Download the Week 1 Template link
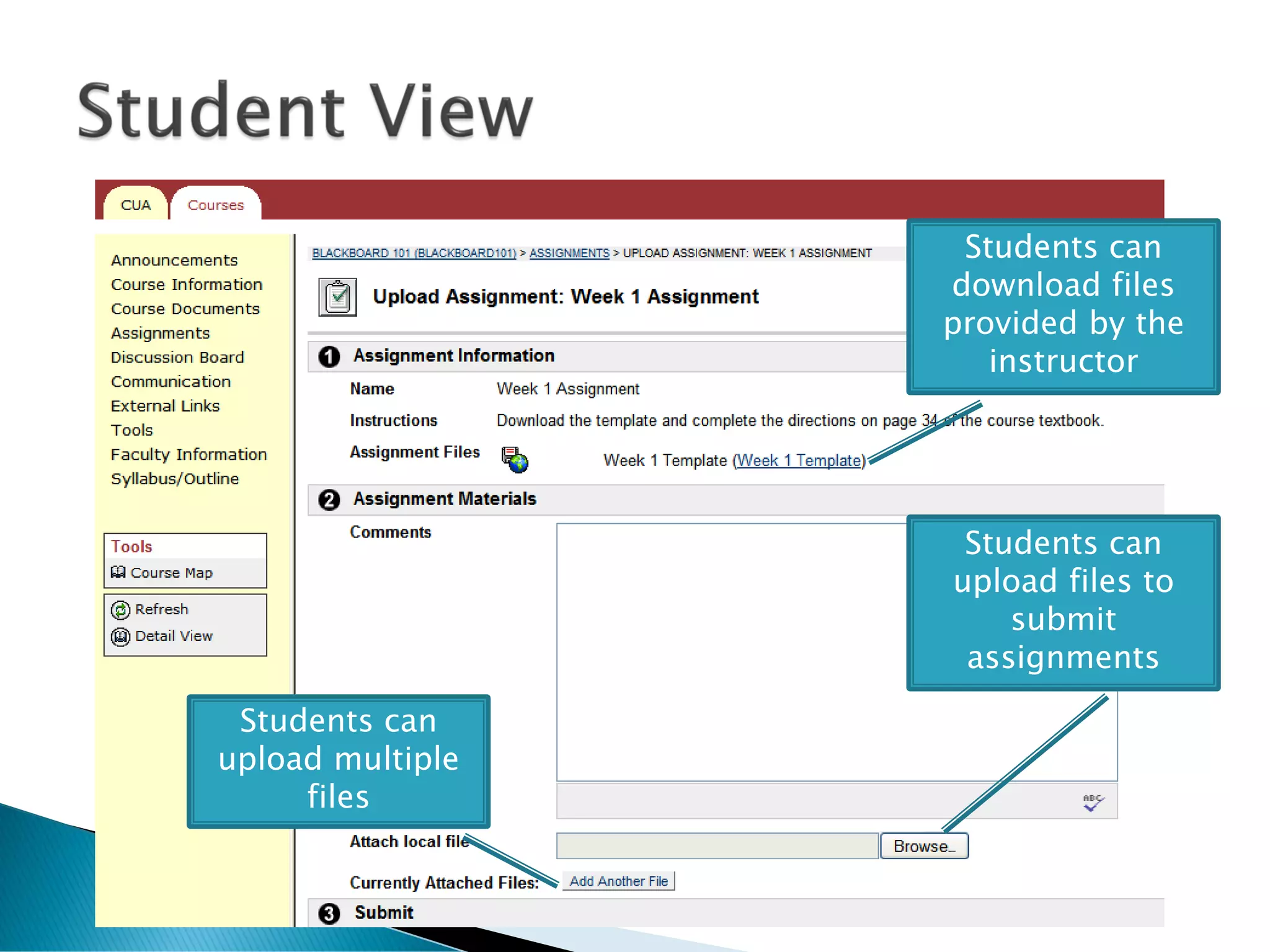Screen dimensions: 1270x952 click(799, 461)
